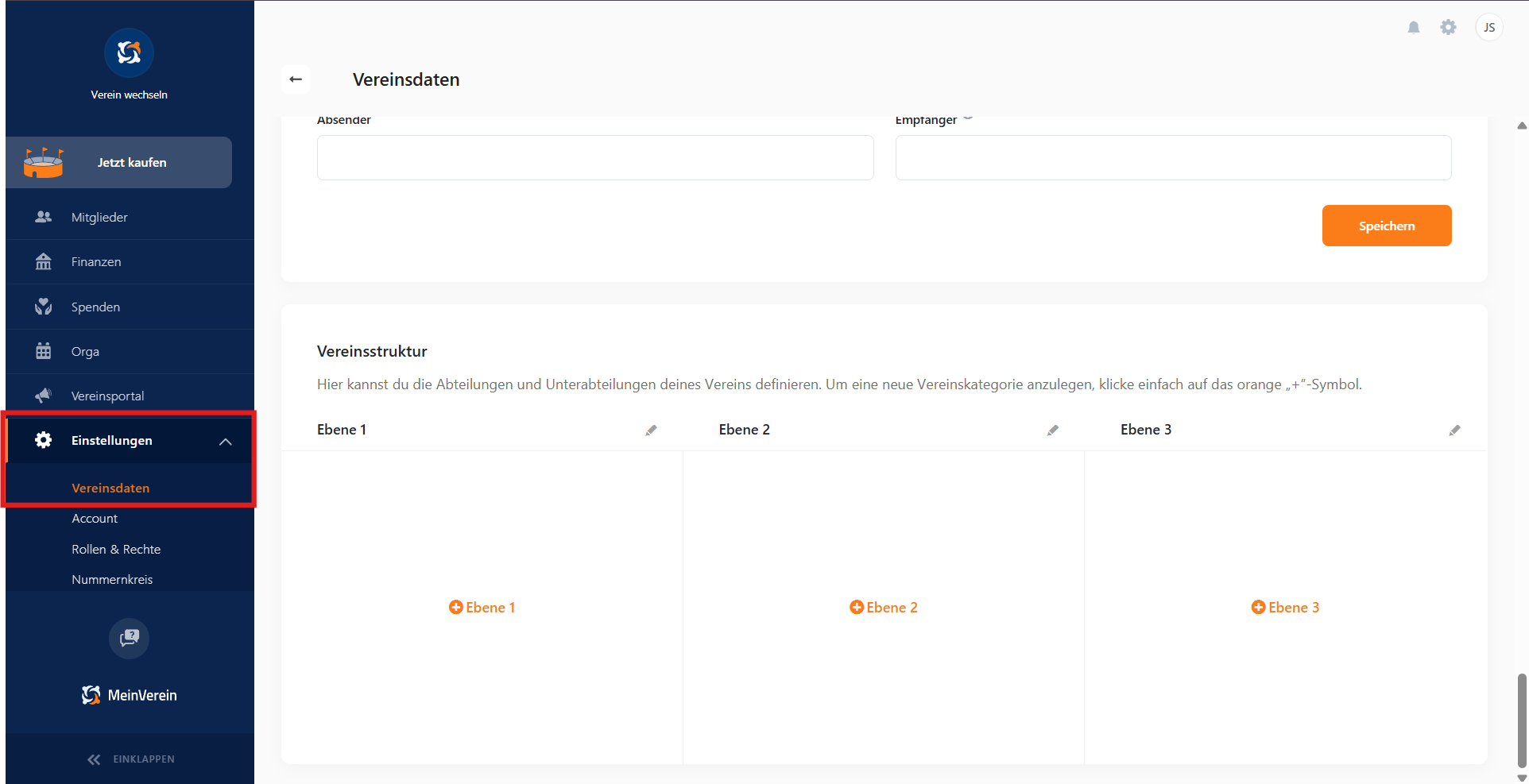Select Rollen & Rechte submenu item
Image resolution: width=1529 pixels, height=784 pixels.
[116, 550]
